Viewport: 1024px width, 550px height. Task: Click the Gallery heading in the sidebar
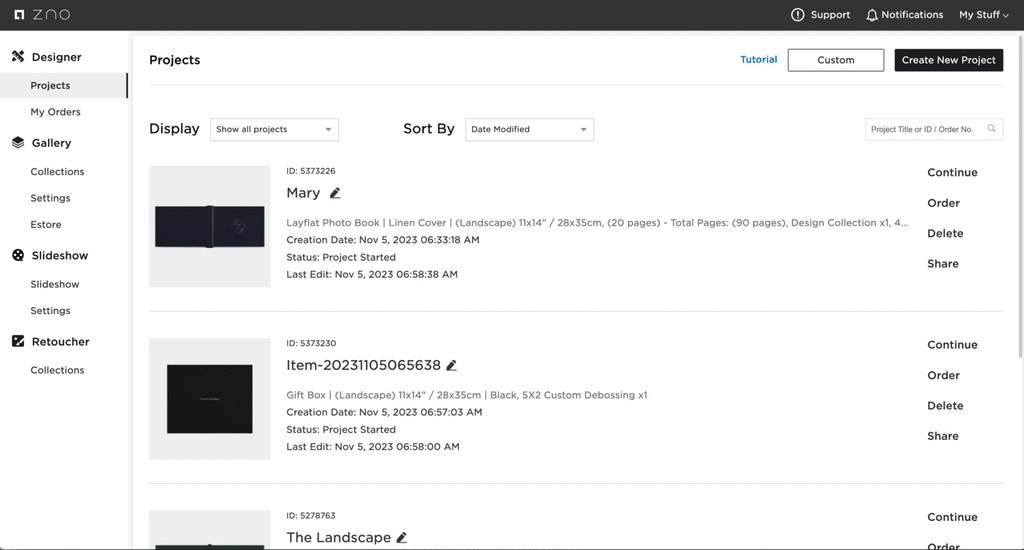(x=52, y=142)
